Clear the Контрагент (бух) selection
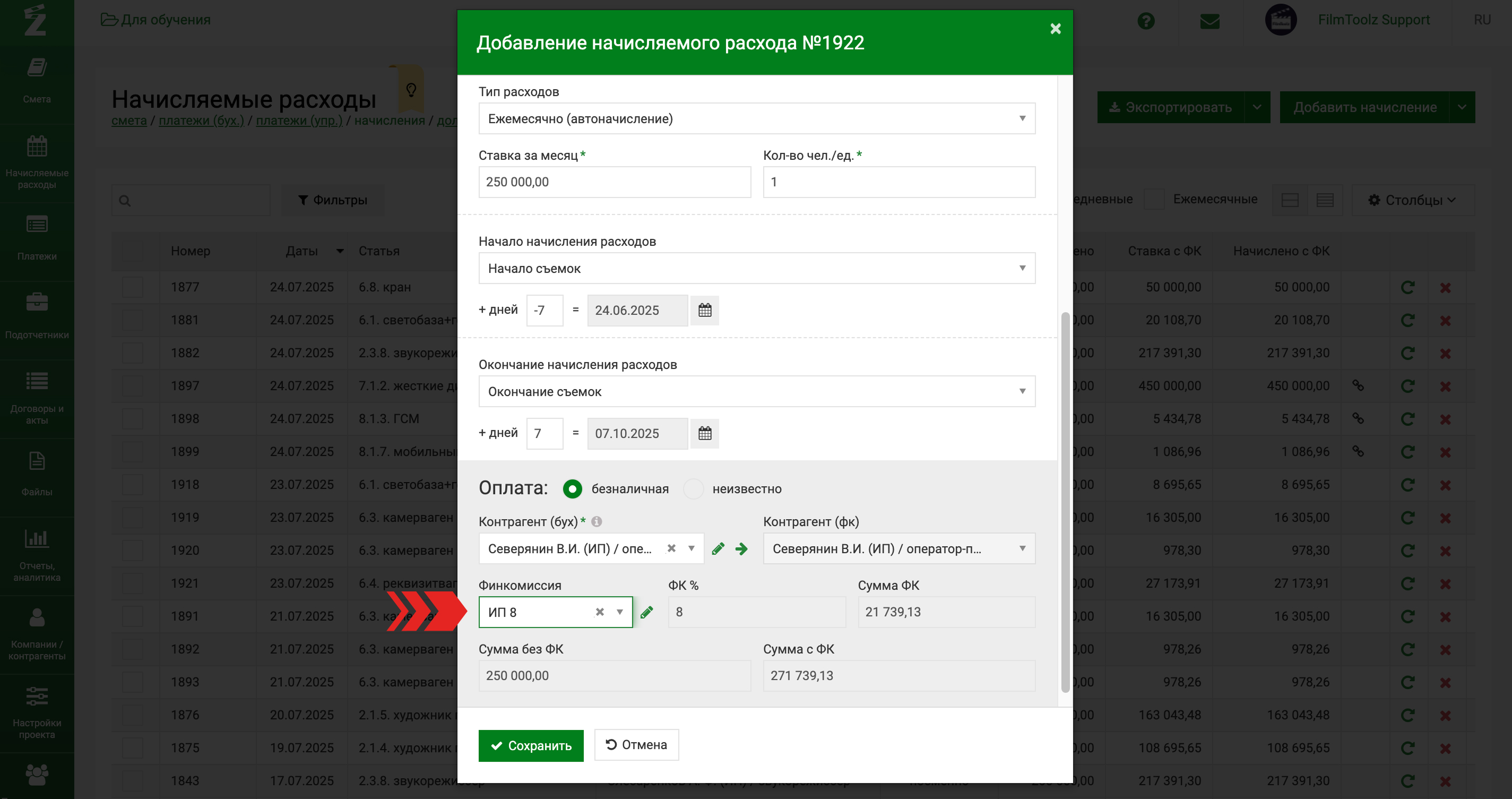This screenshot has width=1512, height=799. 671,548
